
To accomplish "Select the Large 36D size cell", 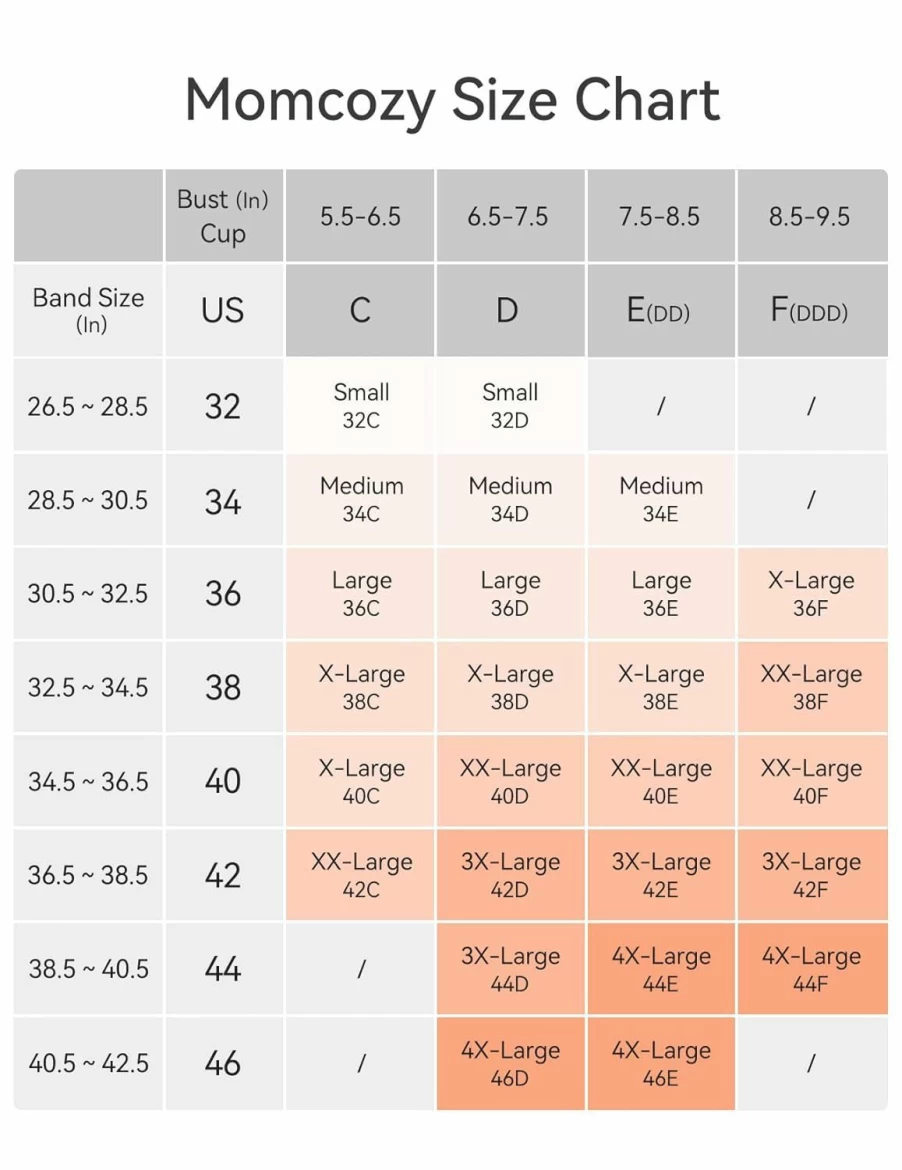I will [510, 593].
